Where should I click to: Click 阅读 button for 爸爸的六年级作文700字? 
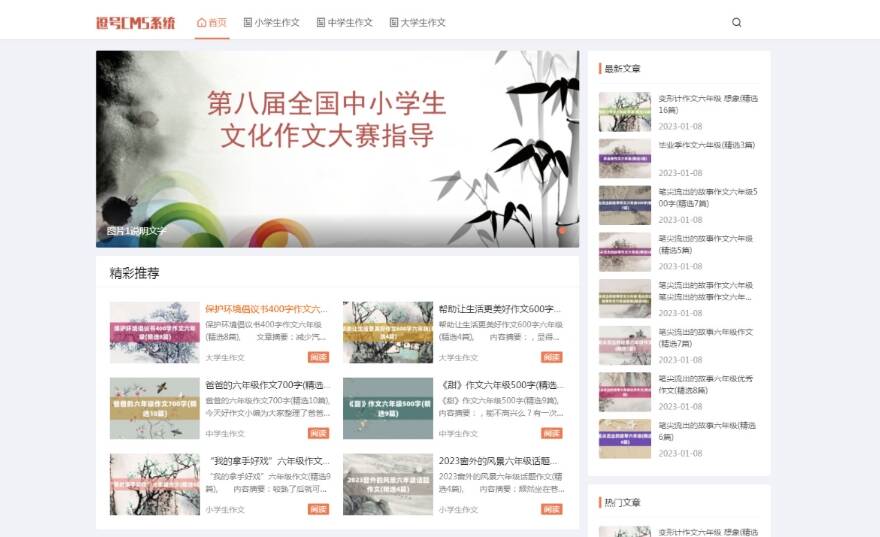319,433
